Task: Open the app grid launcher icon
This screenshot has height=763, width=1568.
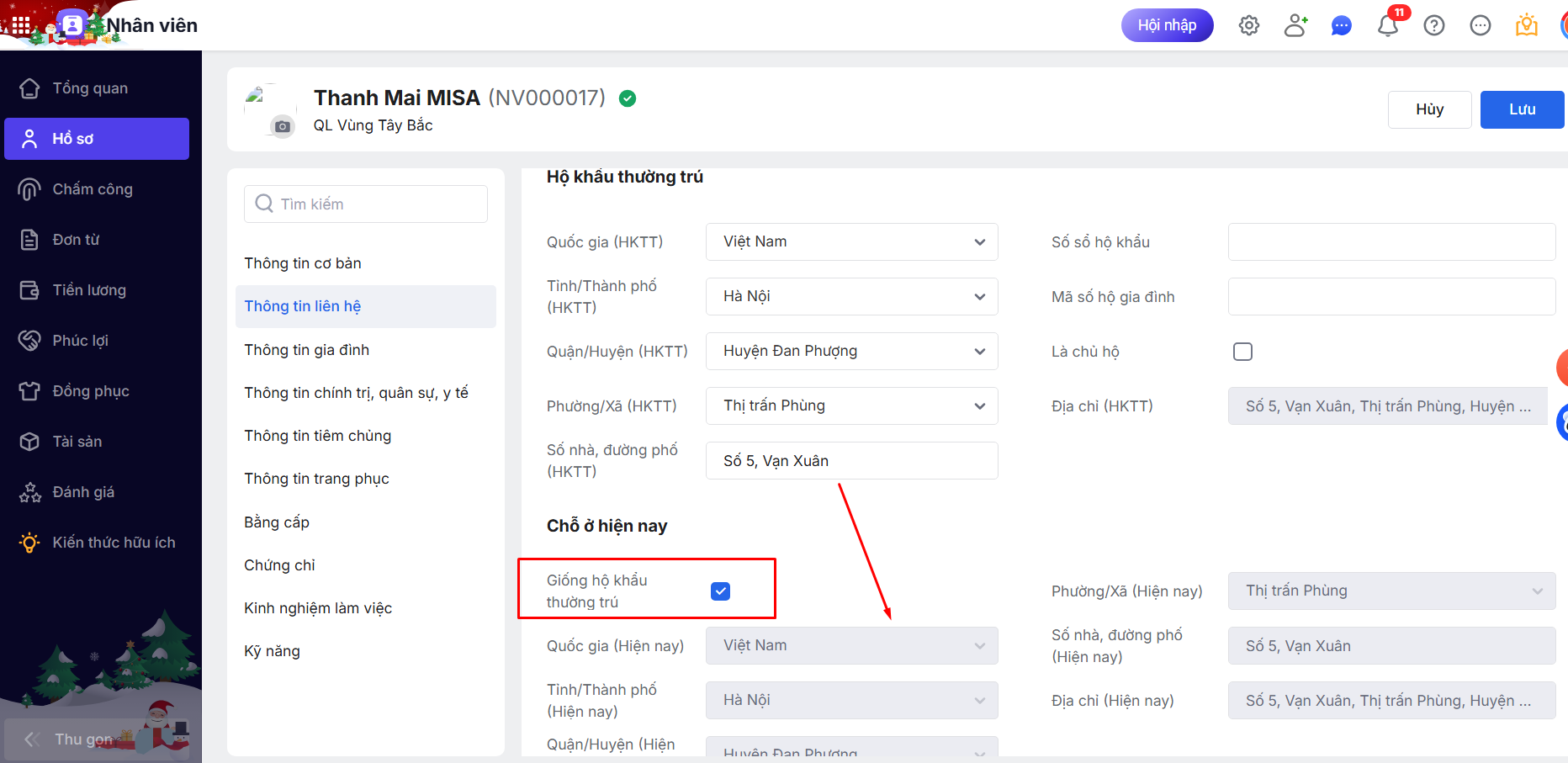Action: pyautogui.click(x=21, y=25)
